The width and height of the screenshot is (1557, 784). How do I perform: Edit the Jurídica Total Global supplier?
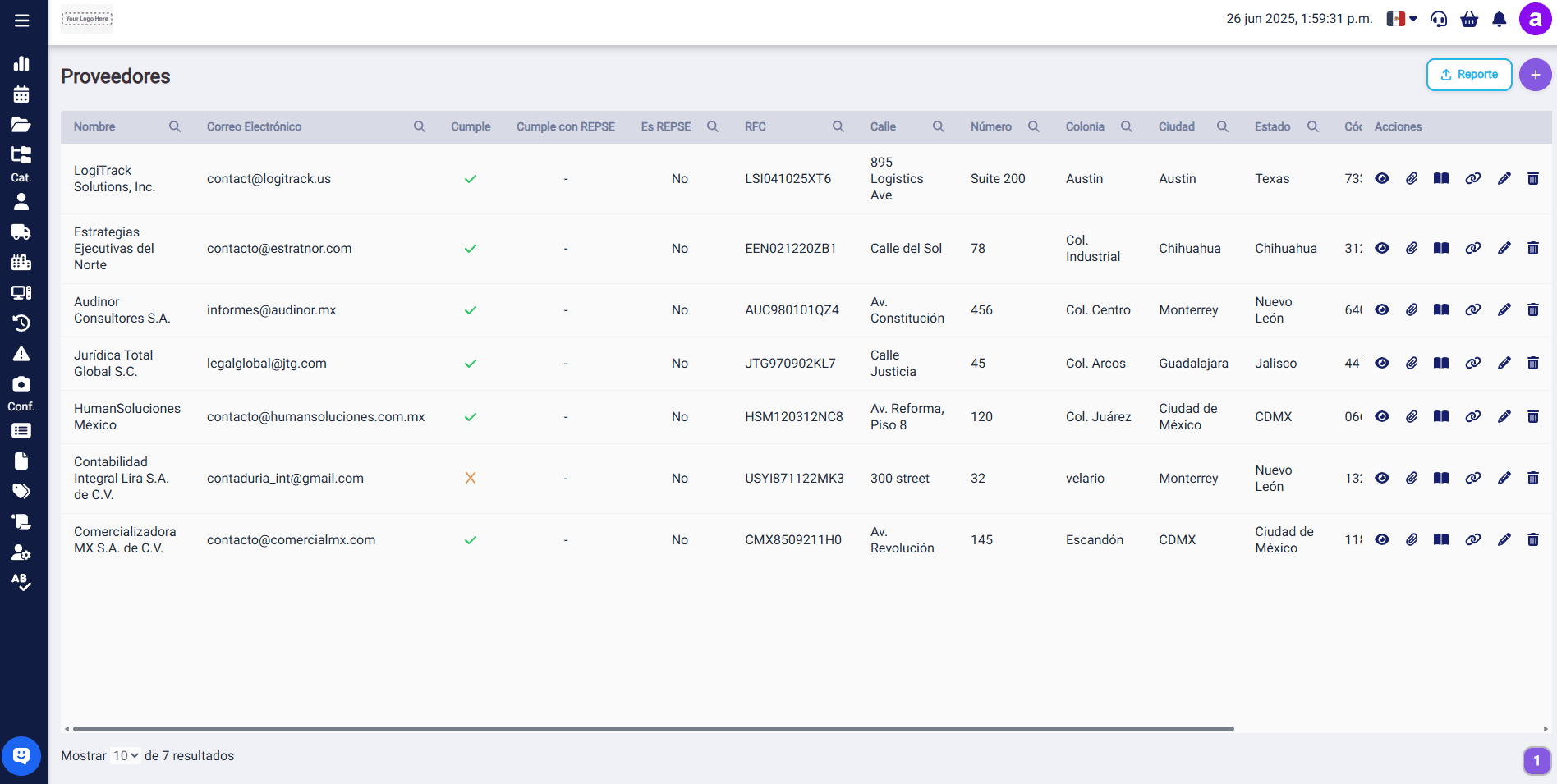click(1504, 363)
